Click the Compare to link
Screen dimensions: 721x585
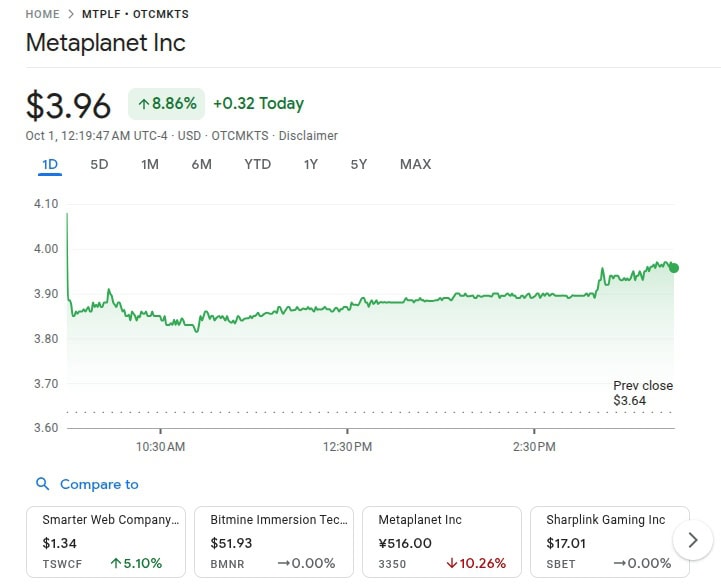tap(99, 484)
